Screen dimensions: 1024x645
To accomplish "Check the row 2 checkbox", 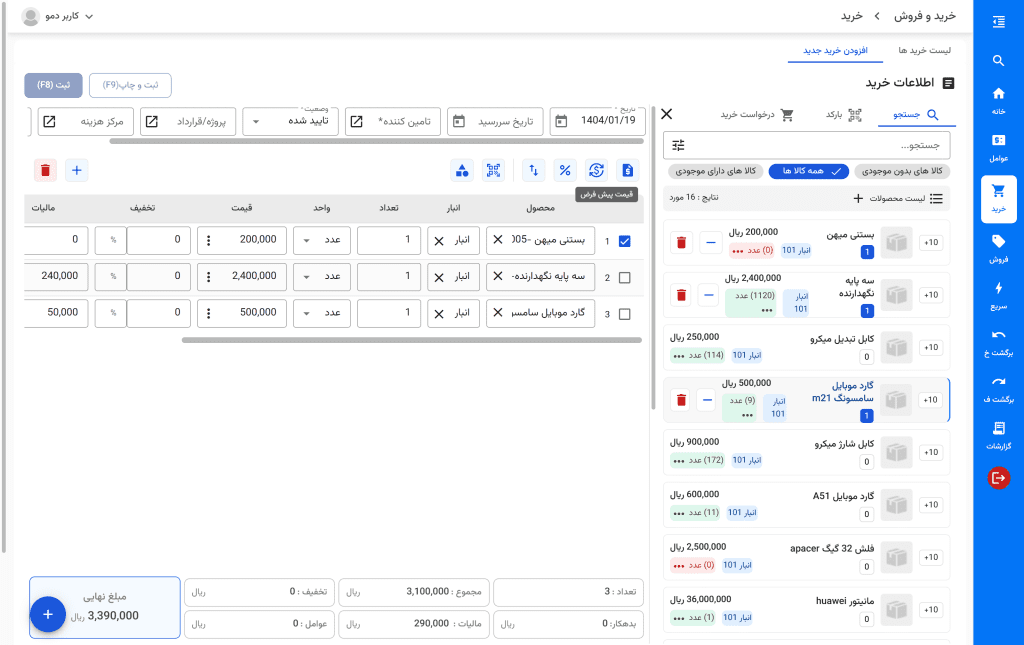I will (625, 277).
